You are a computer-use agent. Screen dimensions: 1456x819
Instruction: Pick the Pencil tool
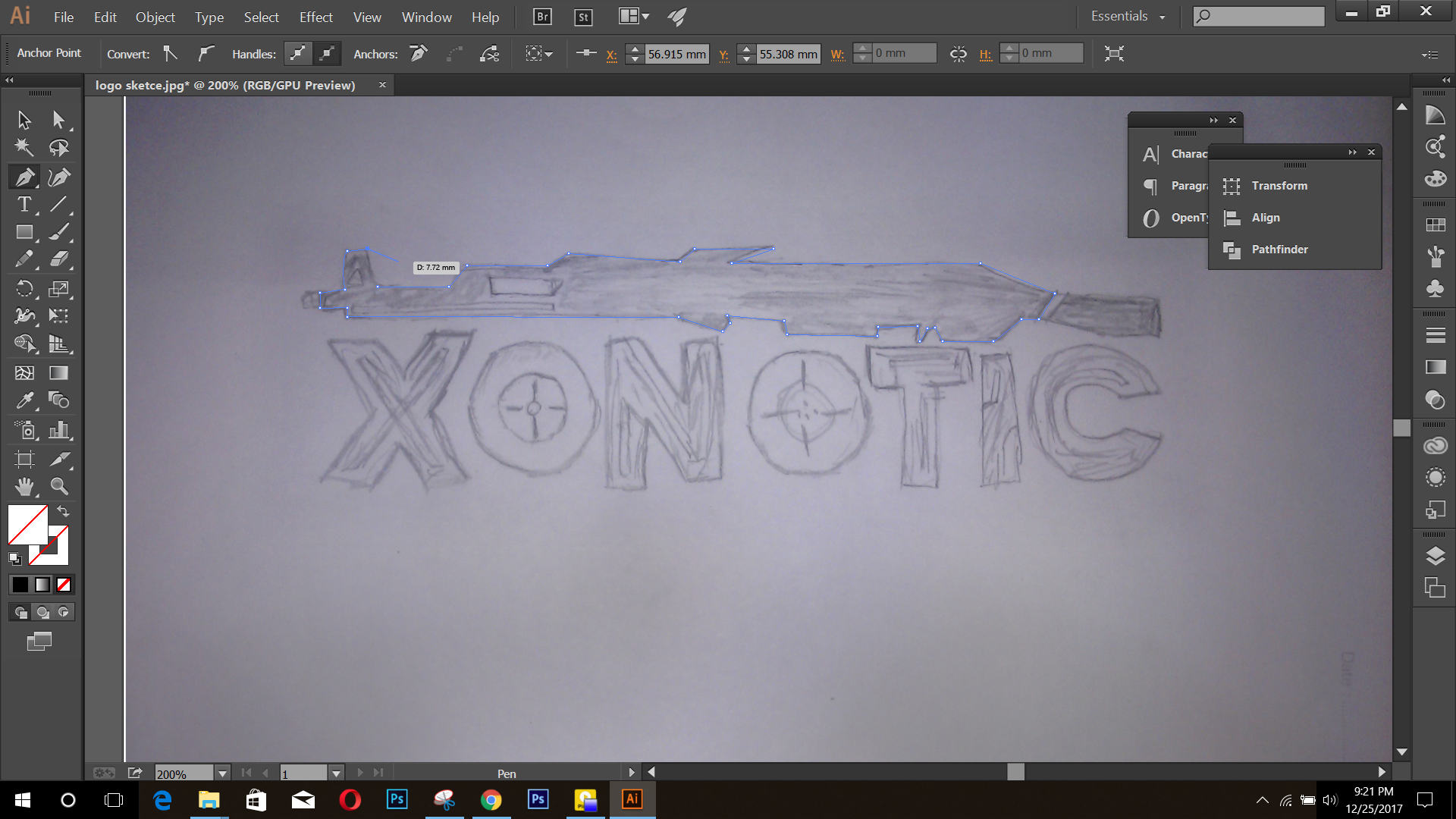click(24, 260)
